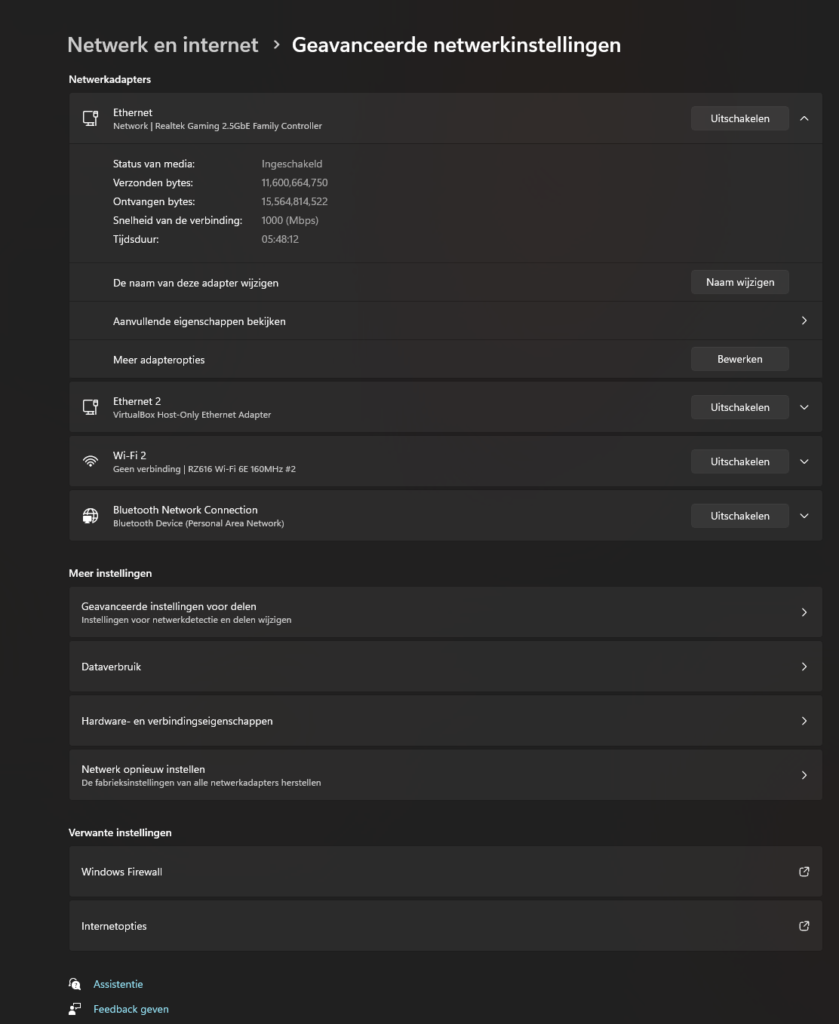Click Bewerken for more adapter options

pyautogui.click(x=740, y=359)
